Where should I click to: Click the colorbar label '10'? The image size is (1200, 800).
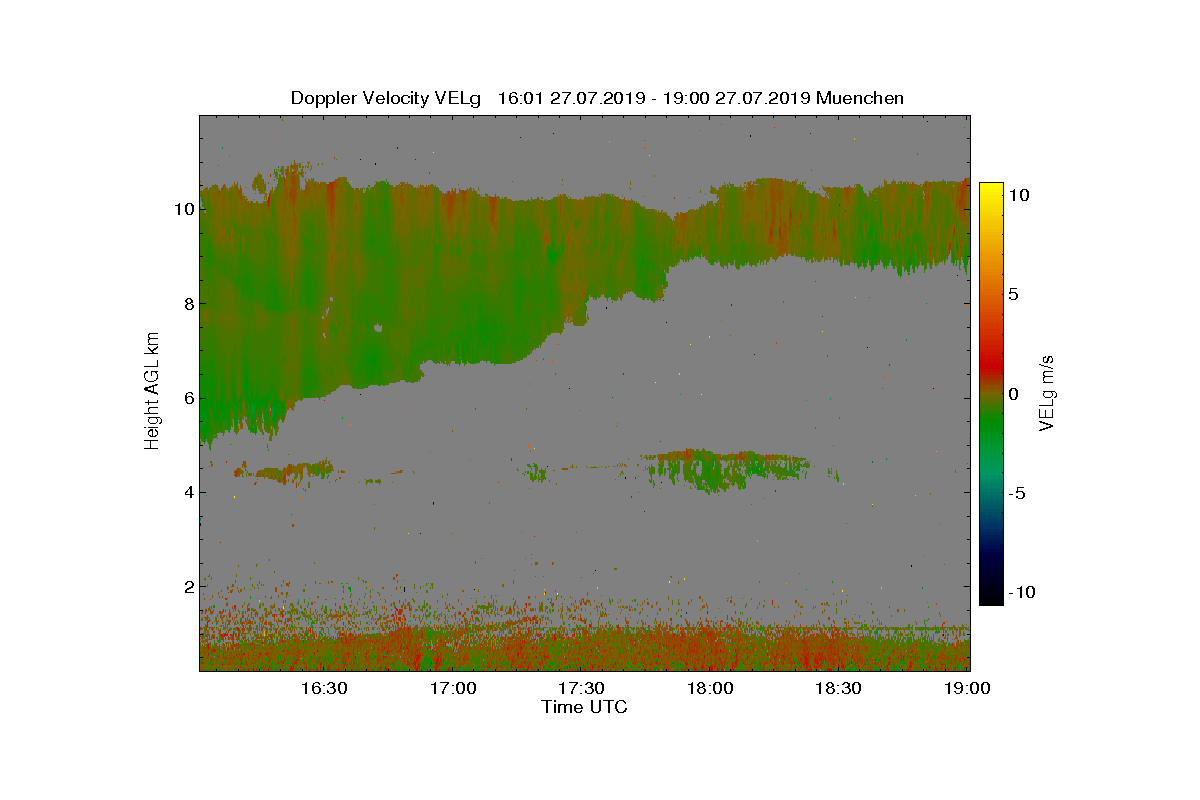point(1018,196)
